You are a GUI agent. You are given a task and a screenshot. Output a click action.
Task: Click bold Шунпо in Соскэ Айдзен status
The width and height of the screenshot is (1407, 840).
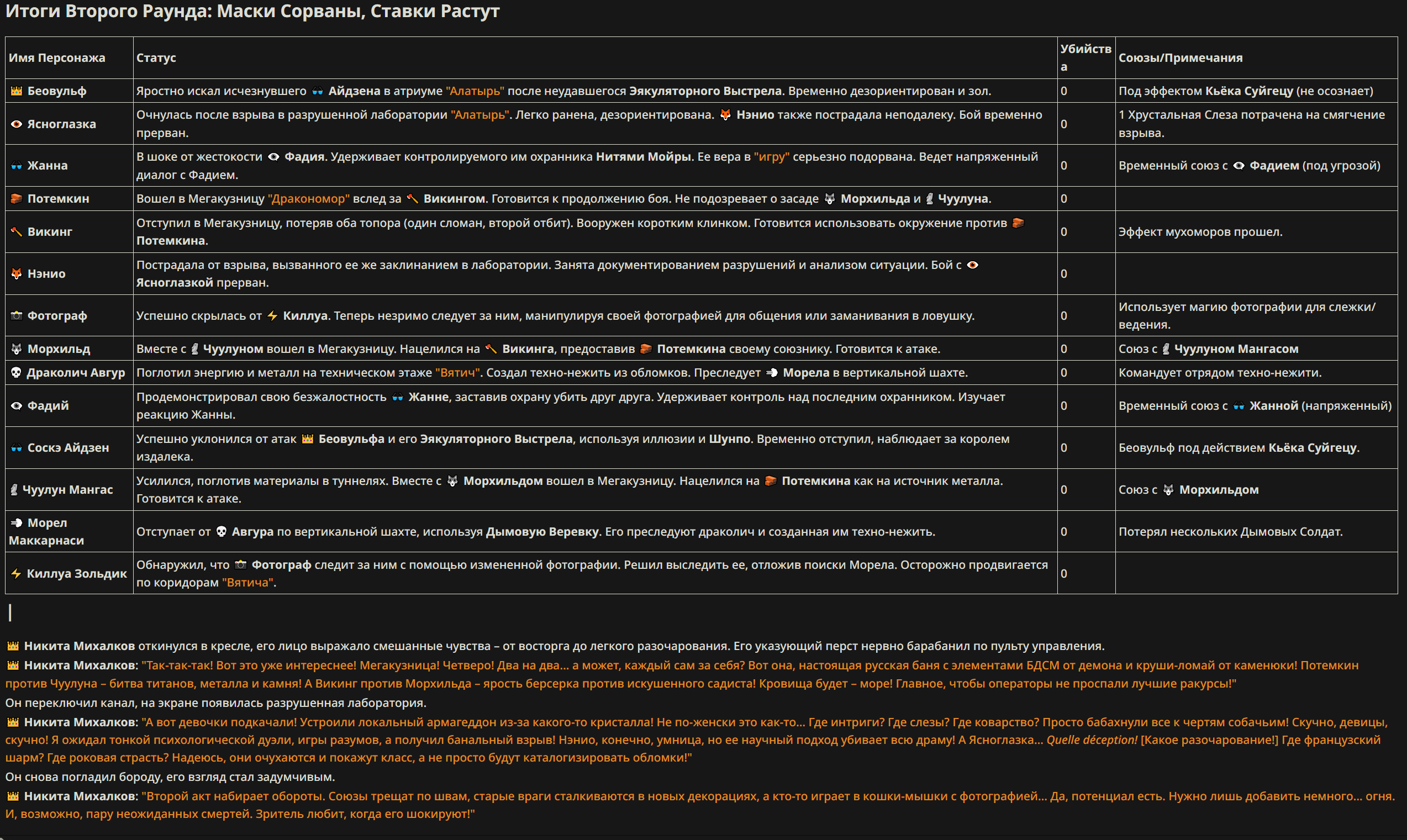(x=729, y=439)
